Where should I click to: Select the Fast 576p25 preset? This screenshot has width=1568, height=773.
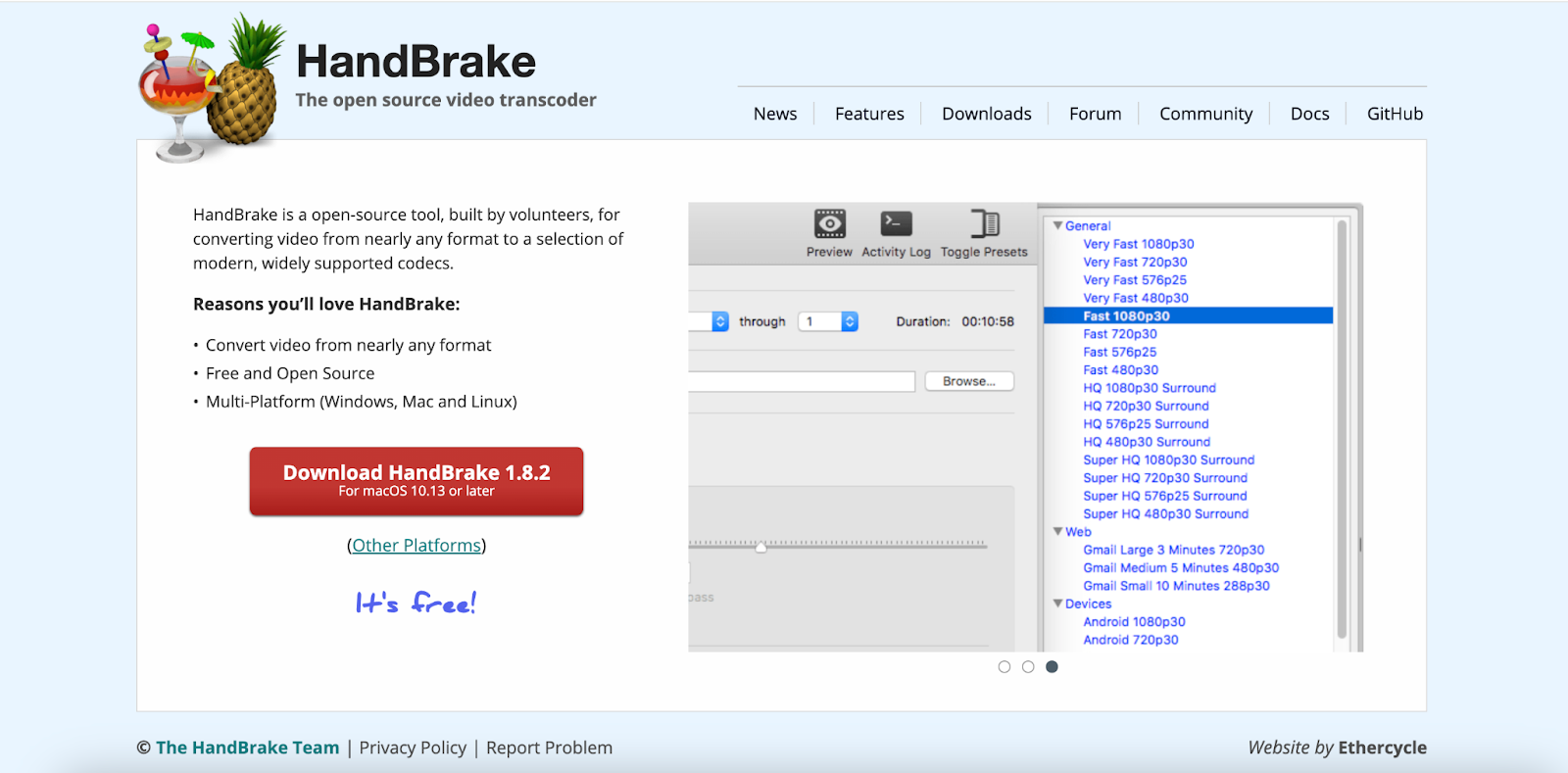[1120, 352]
